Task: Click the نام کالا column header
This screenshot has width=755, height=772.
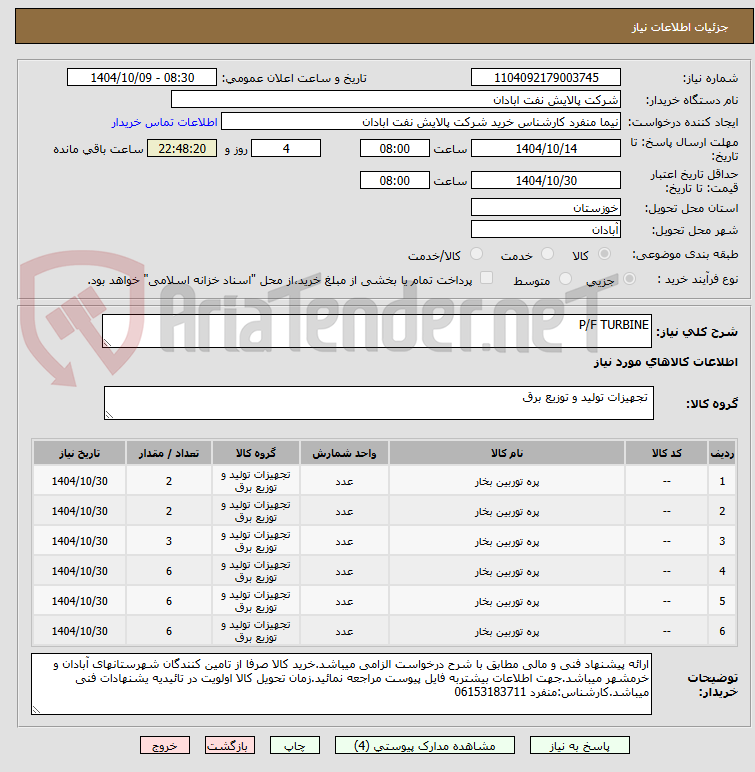Action: click(x=507, y=453)
